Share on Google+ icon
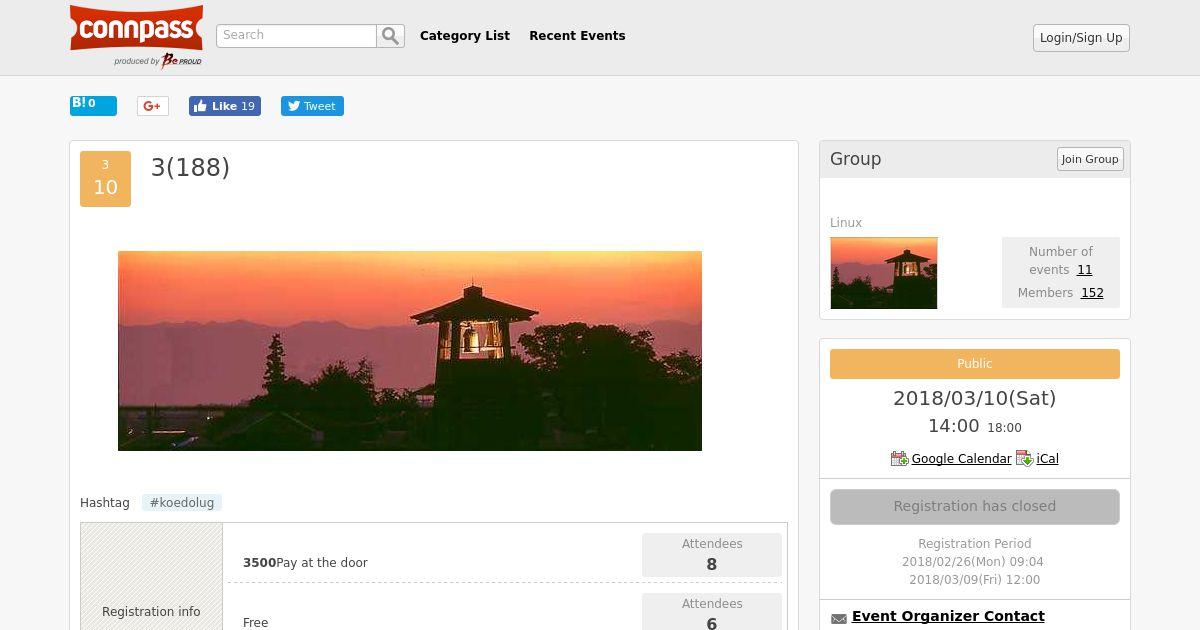 point(153,106)
